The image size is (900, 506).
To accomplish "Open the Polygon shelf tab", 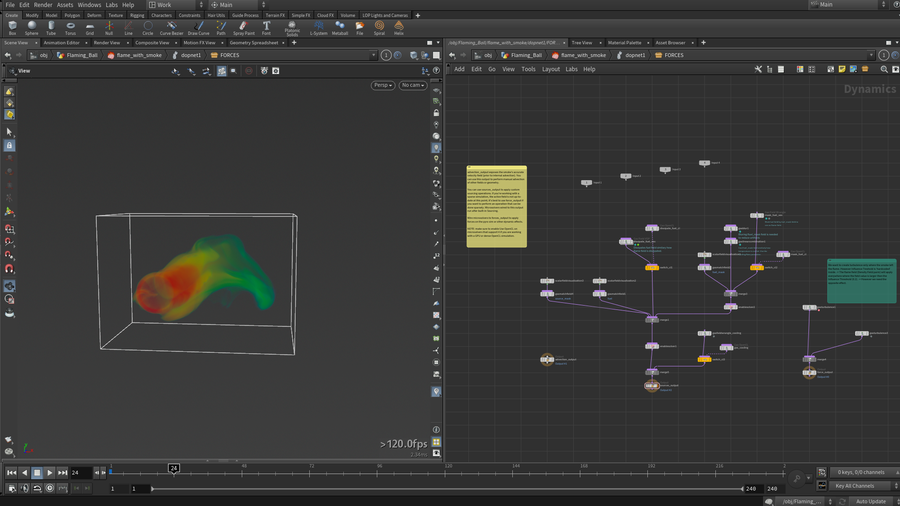I will [72, 15].
